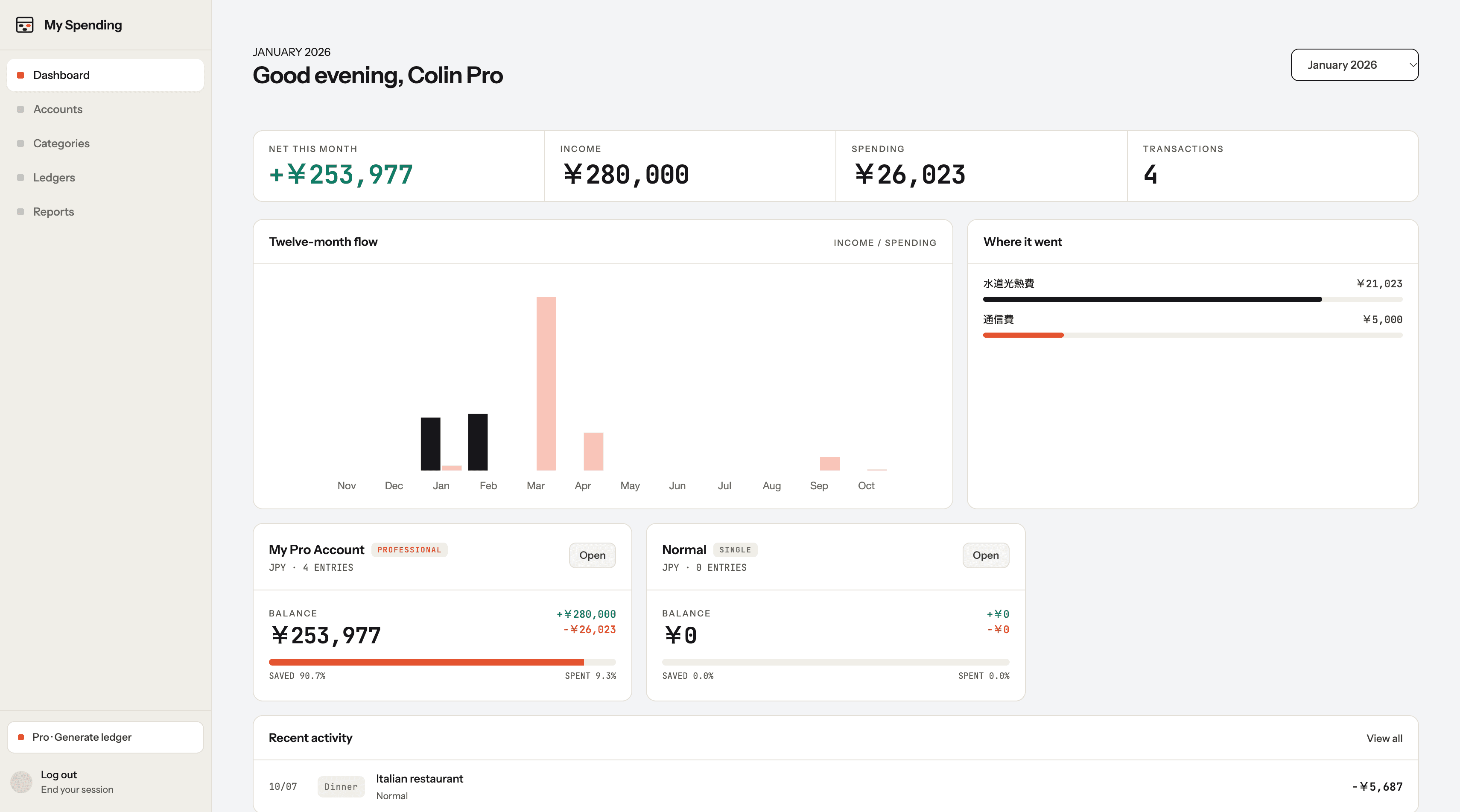Click the 10/07 date in activity

pos(282,786)
